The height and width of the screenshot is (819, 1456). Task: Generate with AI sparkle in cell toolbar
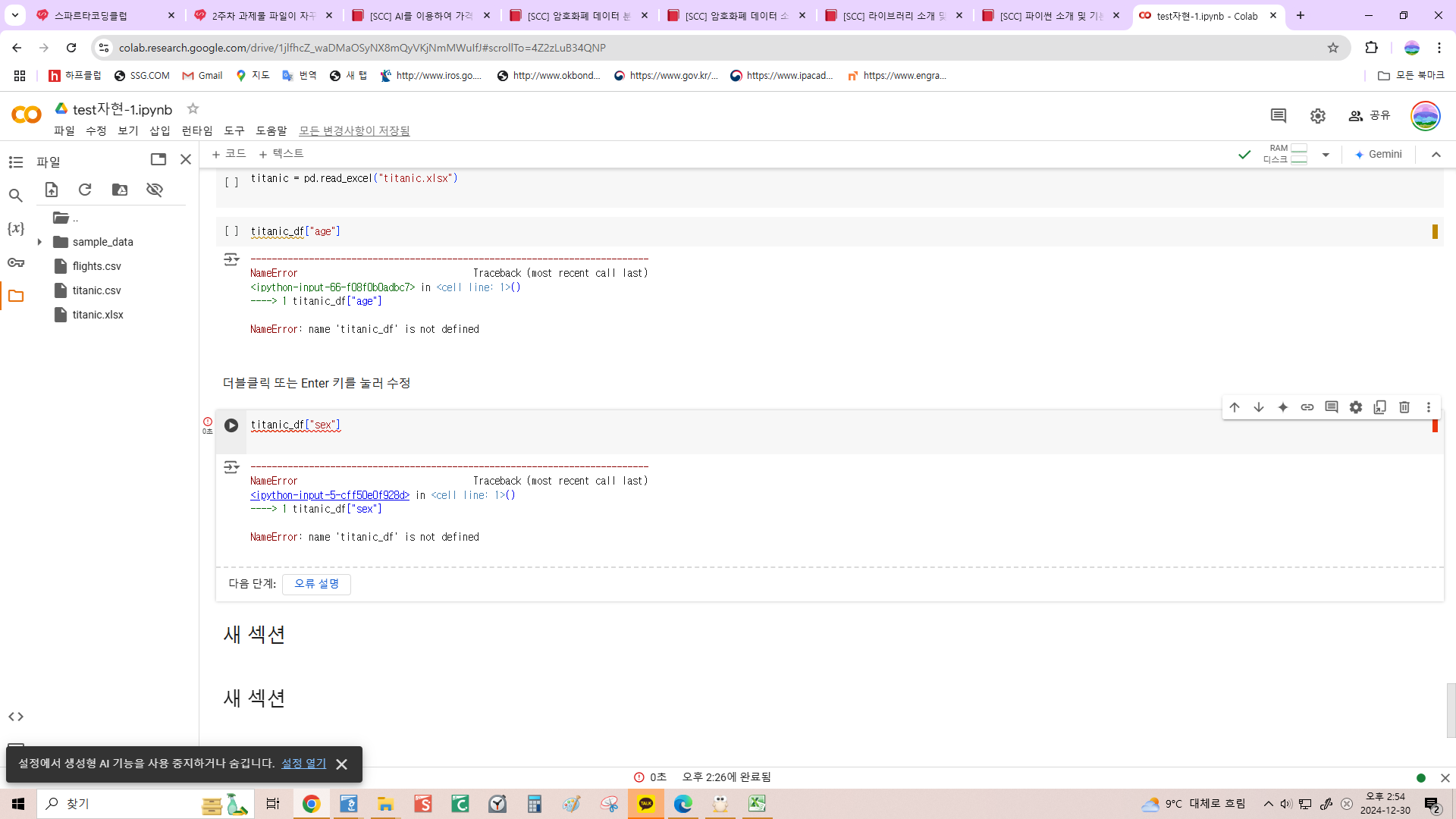(x=1283, y=407)
